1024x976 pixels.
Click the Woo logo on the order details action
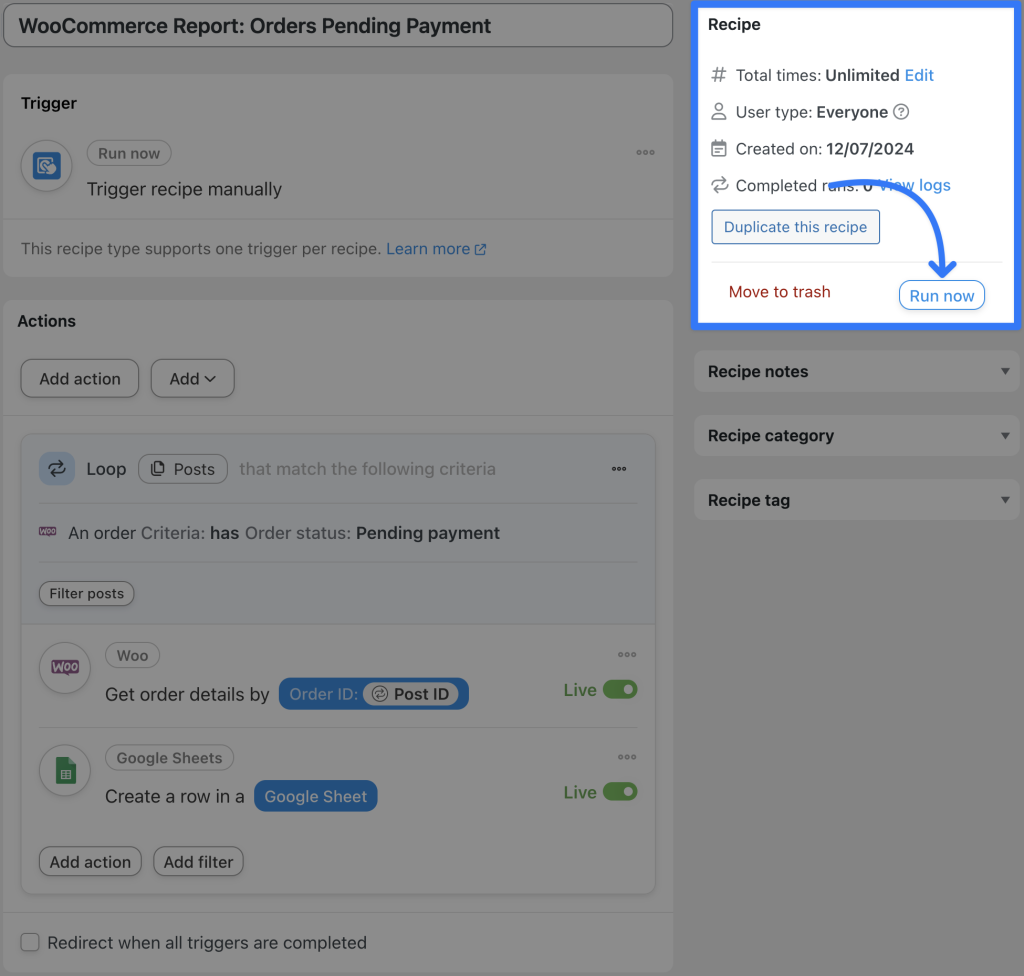coord(64,667)
